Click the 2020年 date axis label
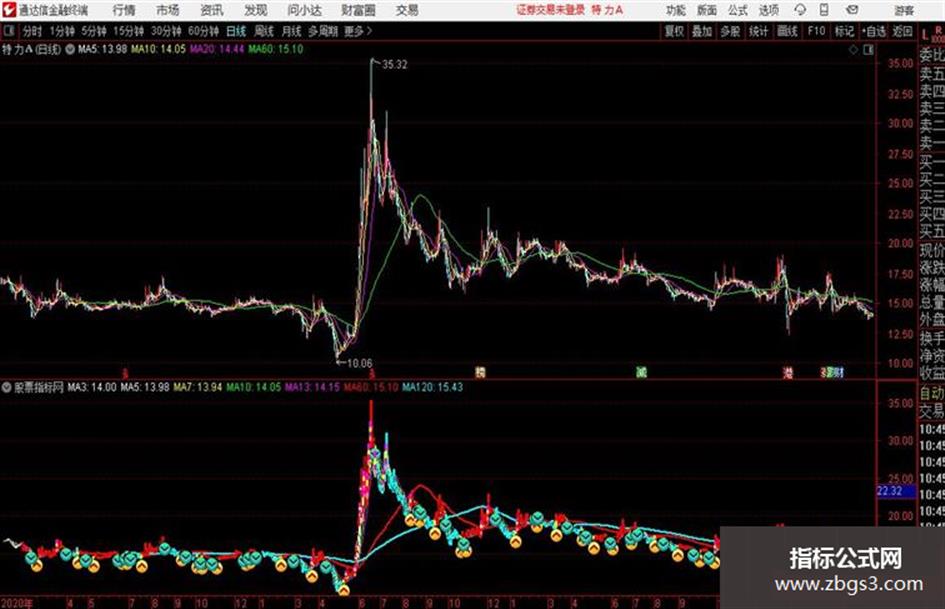 pyautogui.click(x=17, y=603)
